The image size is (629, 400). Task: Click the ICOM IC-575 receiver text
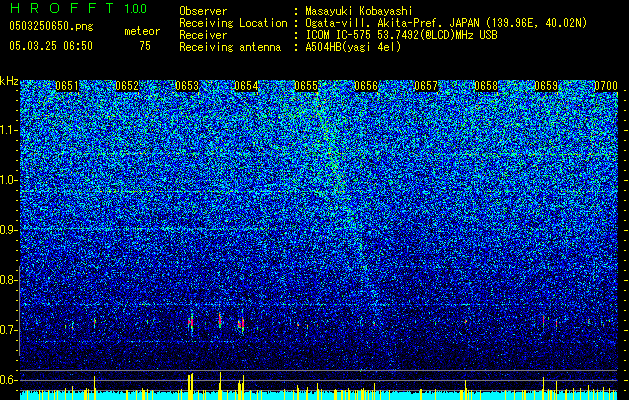coord(401,35)
